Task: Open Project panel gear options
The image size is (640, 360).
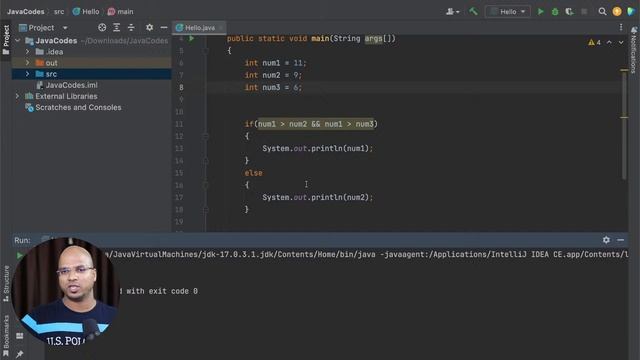Action: tap(149, 27)
